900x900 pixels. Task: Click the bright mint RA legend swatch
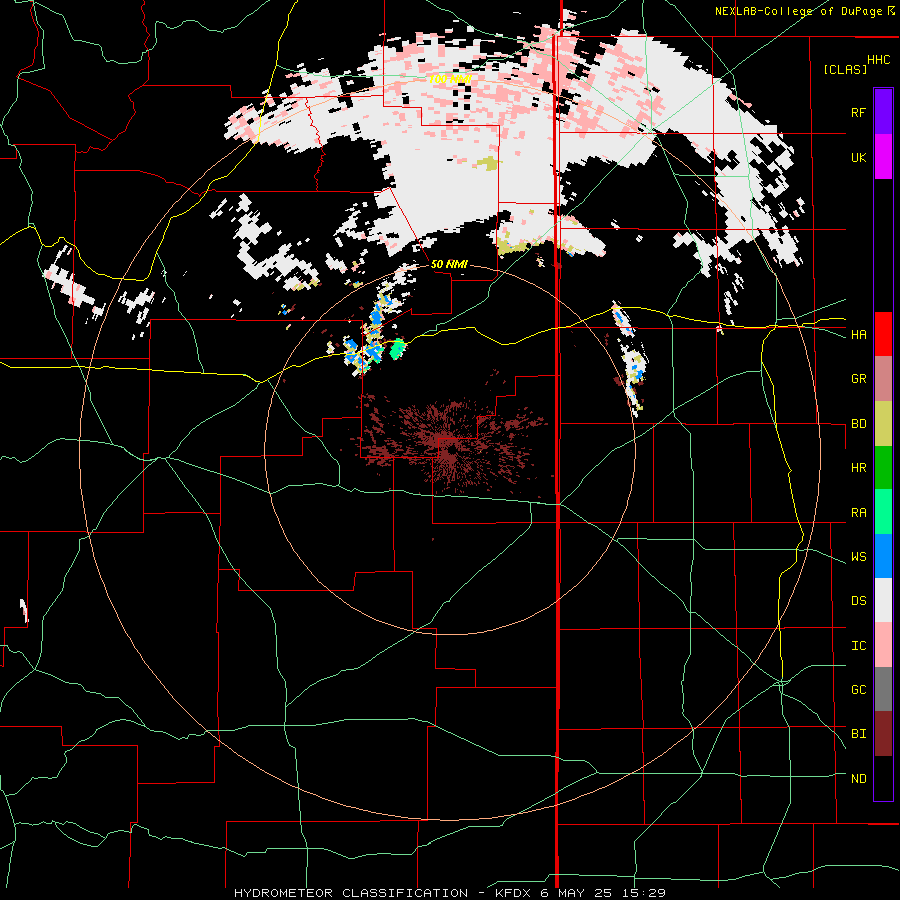pos(883,512)
